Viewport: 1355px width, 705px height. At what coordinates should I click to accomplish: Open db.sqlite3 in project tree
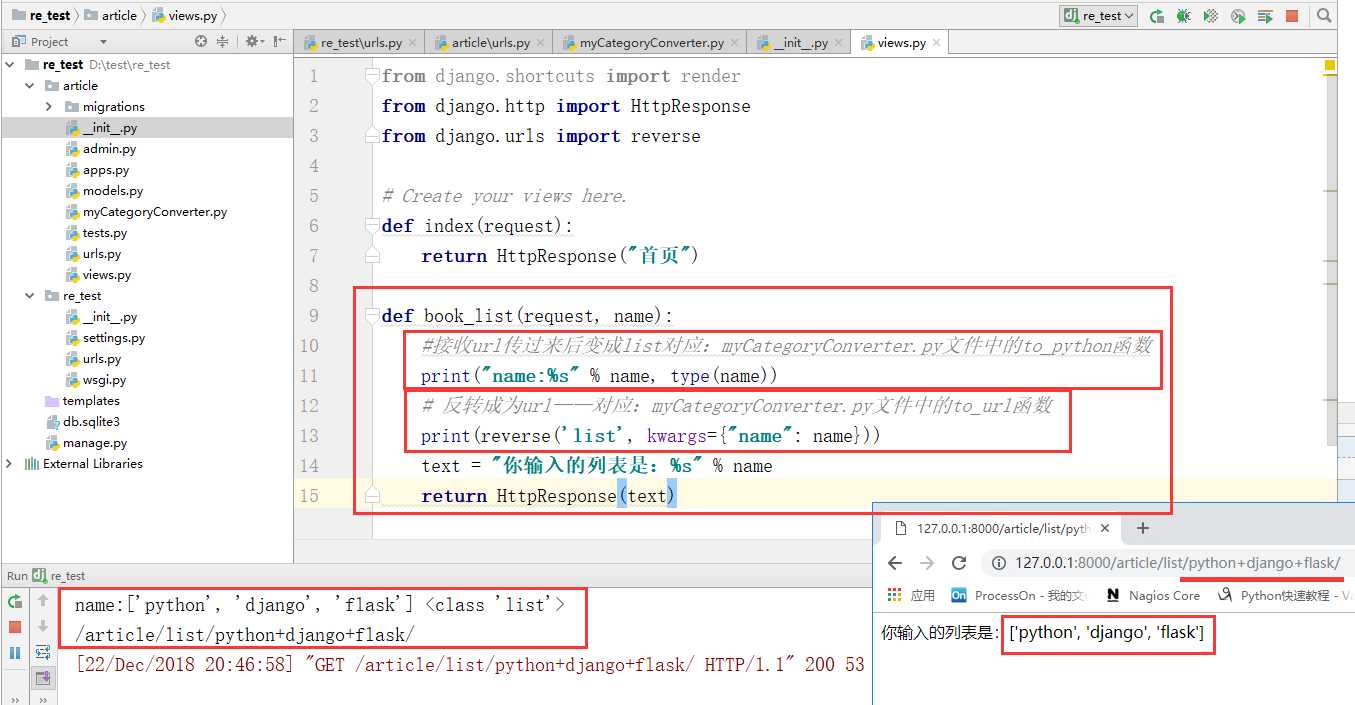pos(83,421)
